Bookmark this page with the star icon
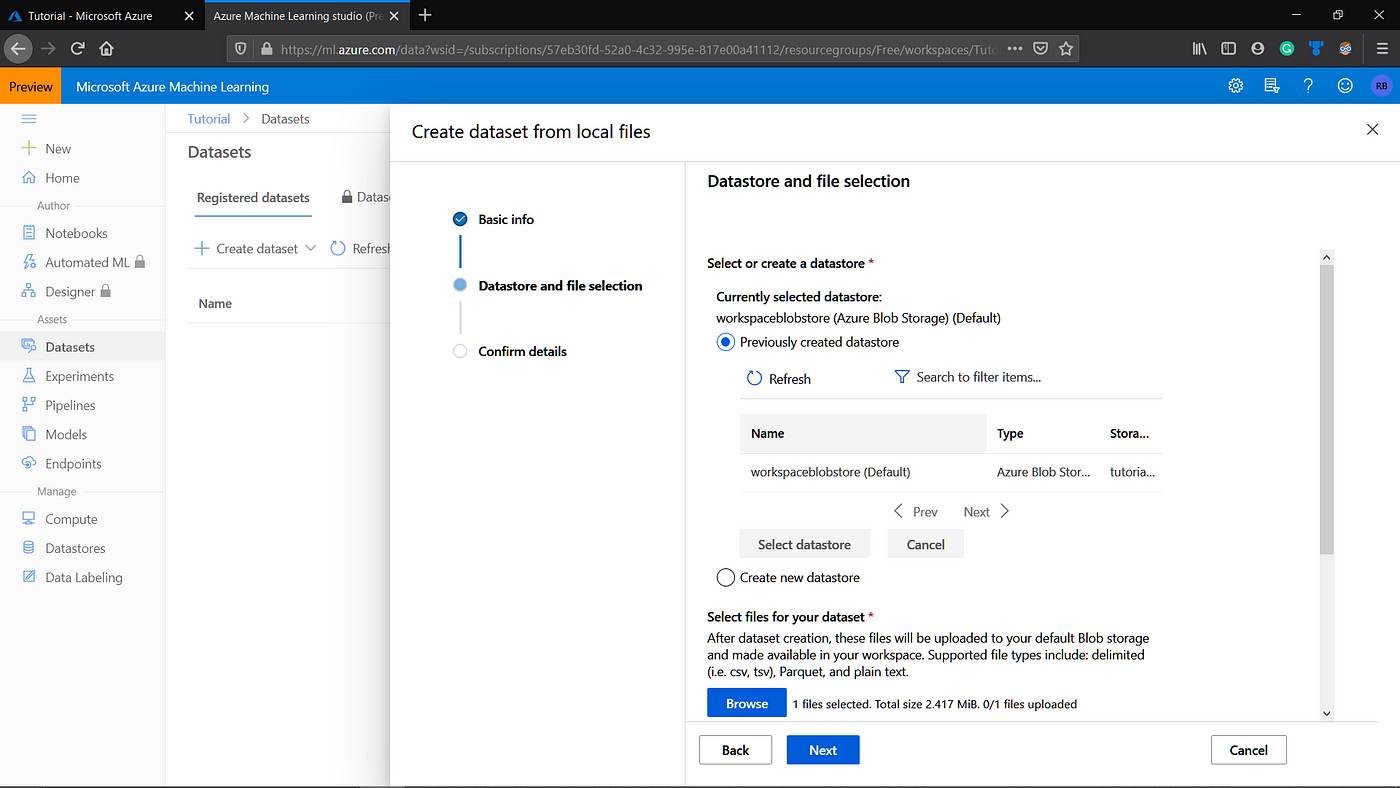 click(1066, 48)
